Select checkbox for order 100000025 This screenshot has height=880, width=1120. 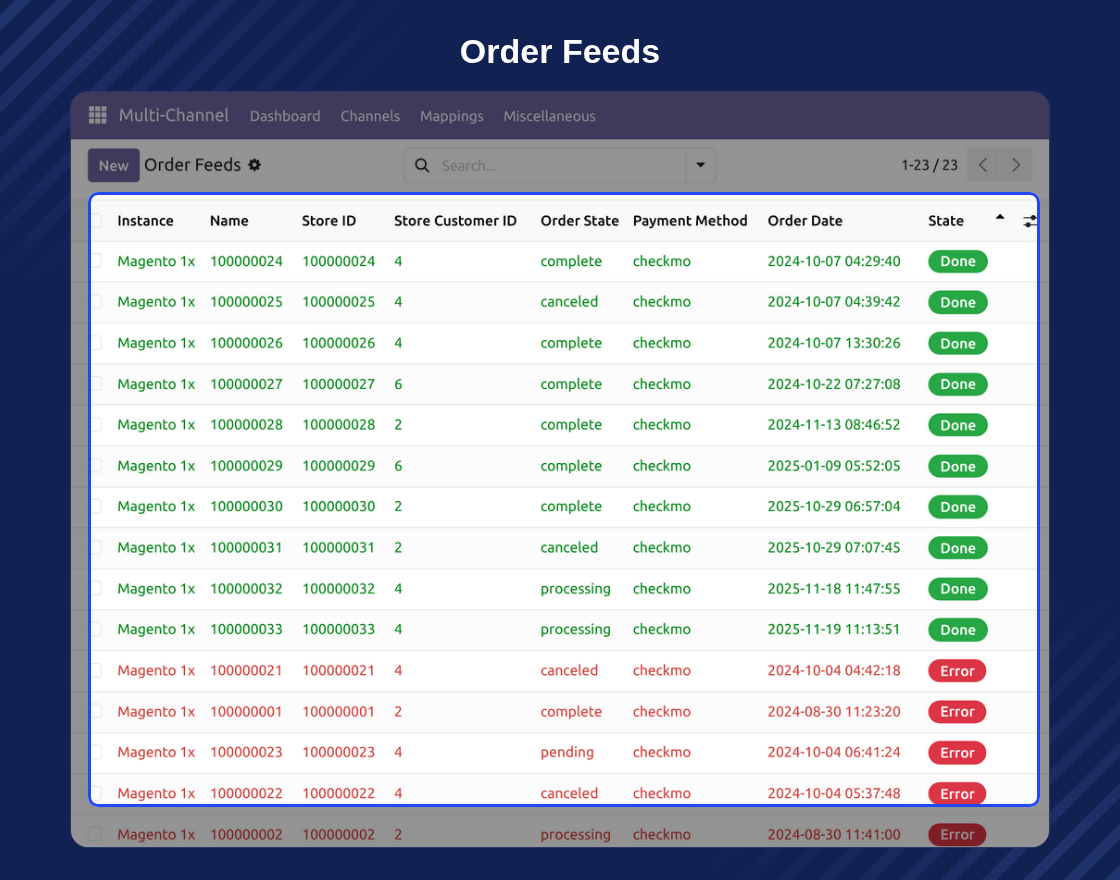96,302
